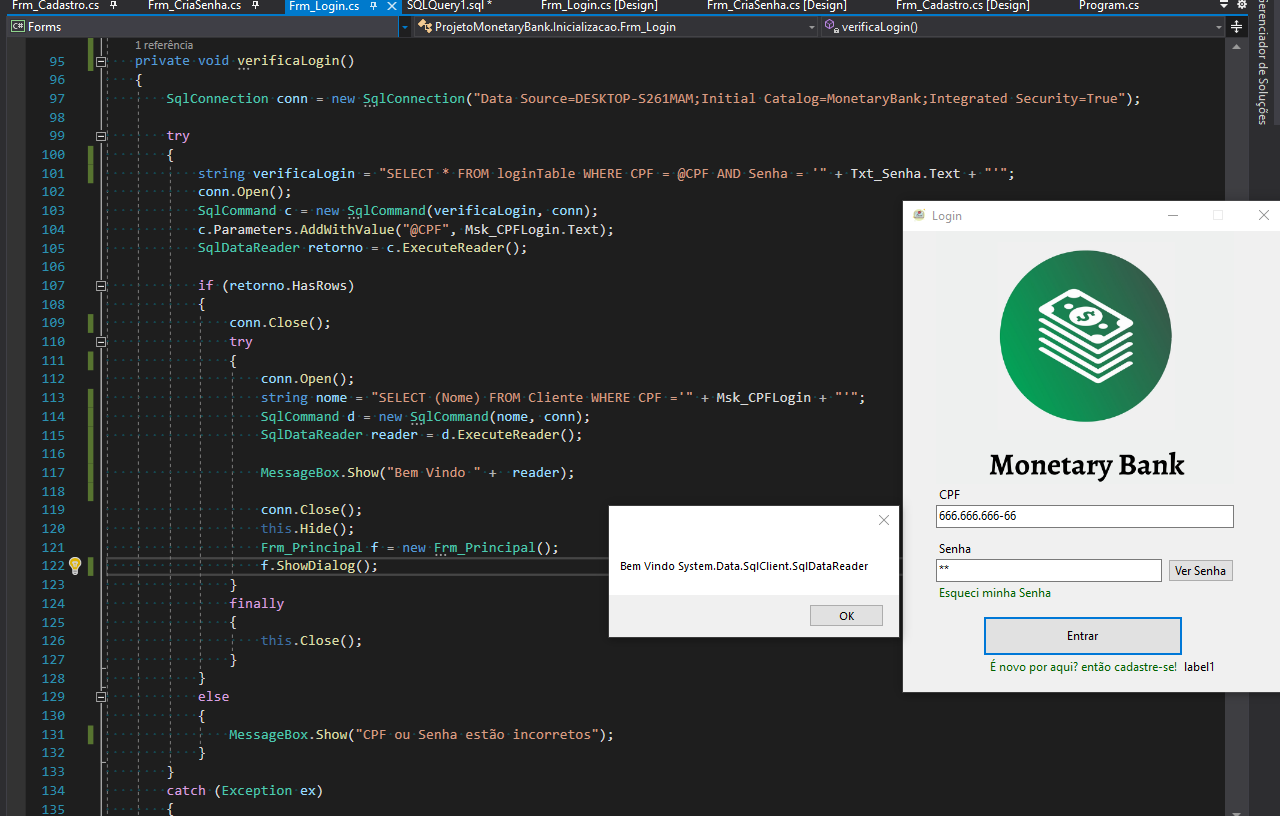1280x816 pixels.
Task: Click the lightbulb quick actions icon
Action: (74, 566)
